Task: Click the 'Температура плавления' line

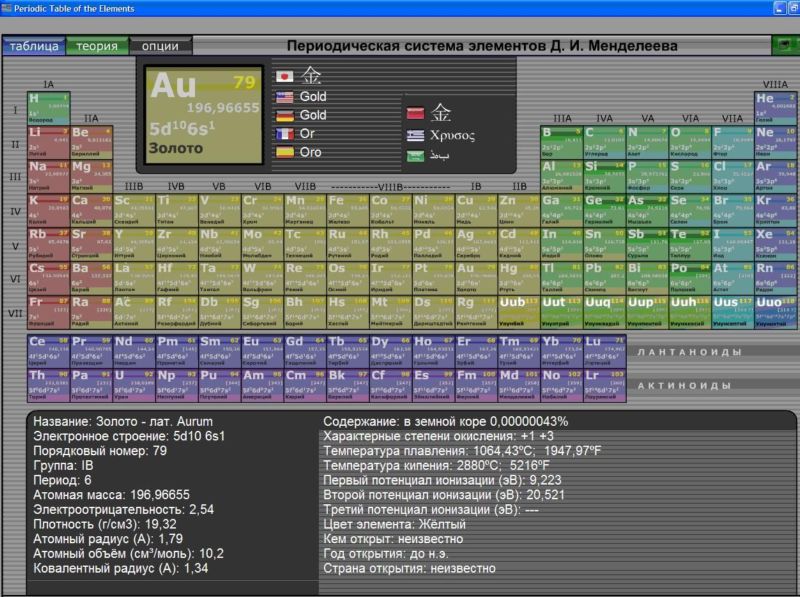Action: [462, 451]
